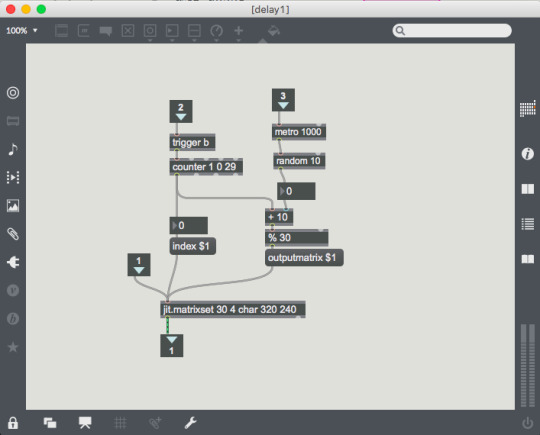
Task: Add a message box from toolbar
Action: tap(84, 31)
